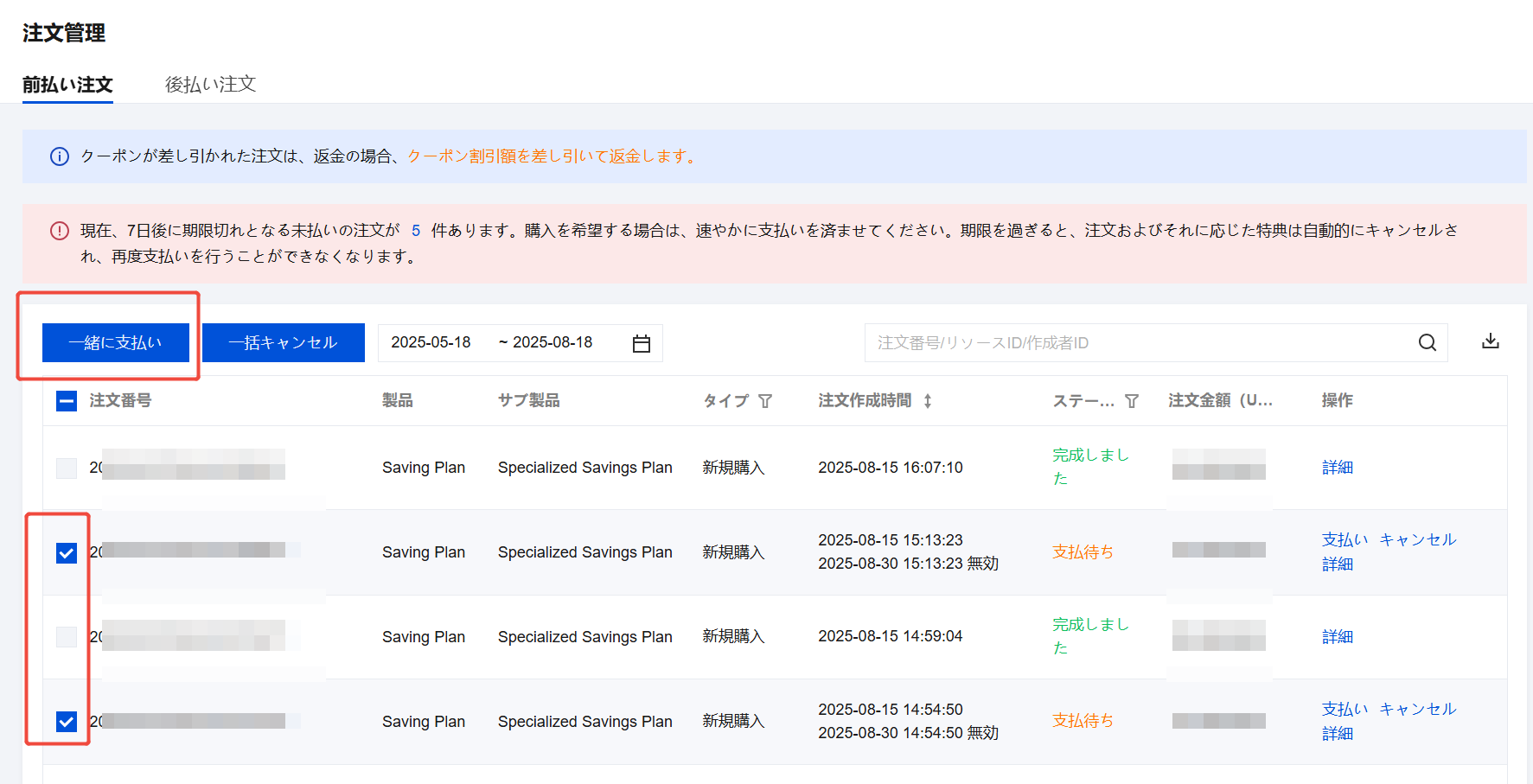Click the 一括キャンセル button

coord(283,343)
